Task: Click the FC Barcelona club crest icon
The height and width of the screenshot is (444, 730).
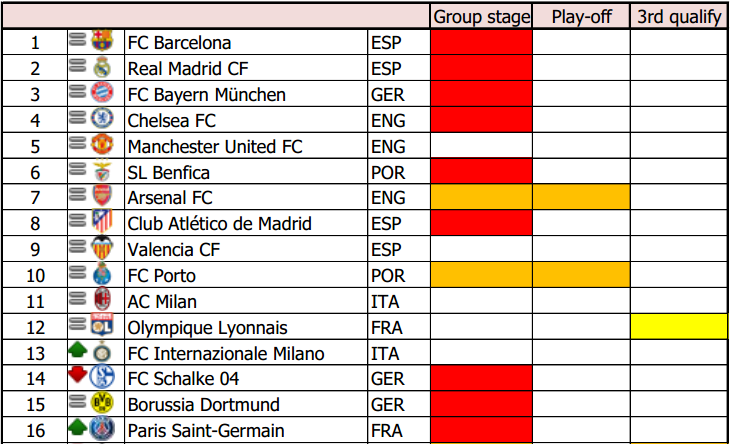Action: (103, 42)
